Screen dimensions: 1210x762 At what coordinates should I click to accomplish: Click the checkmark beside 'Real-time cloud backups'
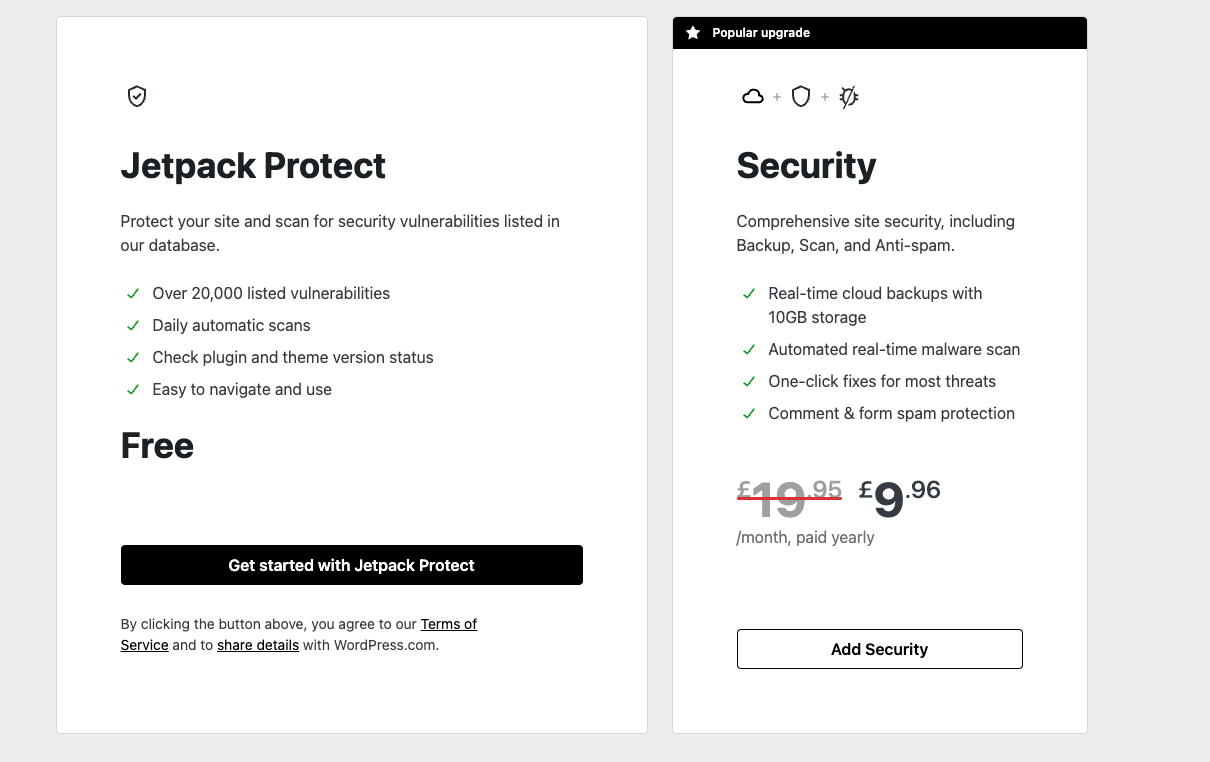point(749,293)
